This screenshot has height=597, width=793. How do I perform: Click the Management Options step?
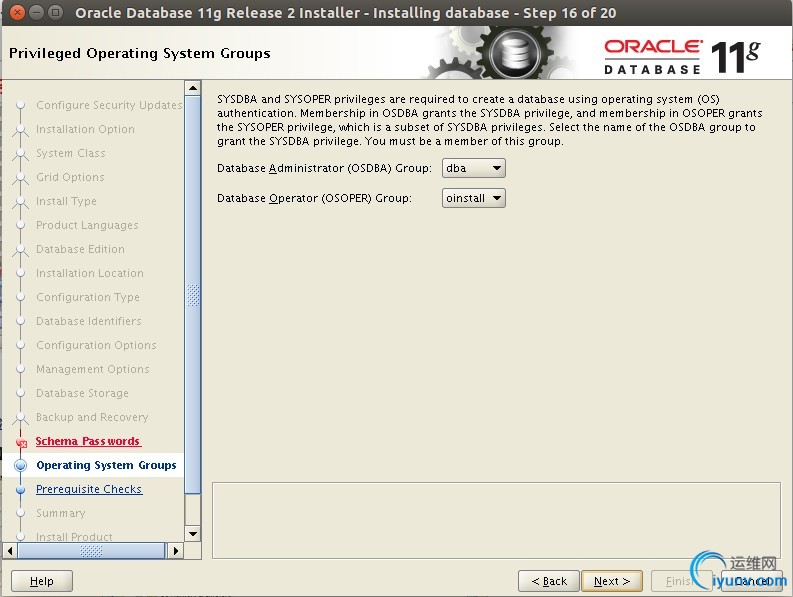click(x=93, y=369)
